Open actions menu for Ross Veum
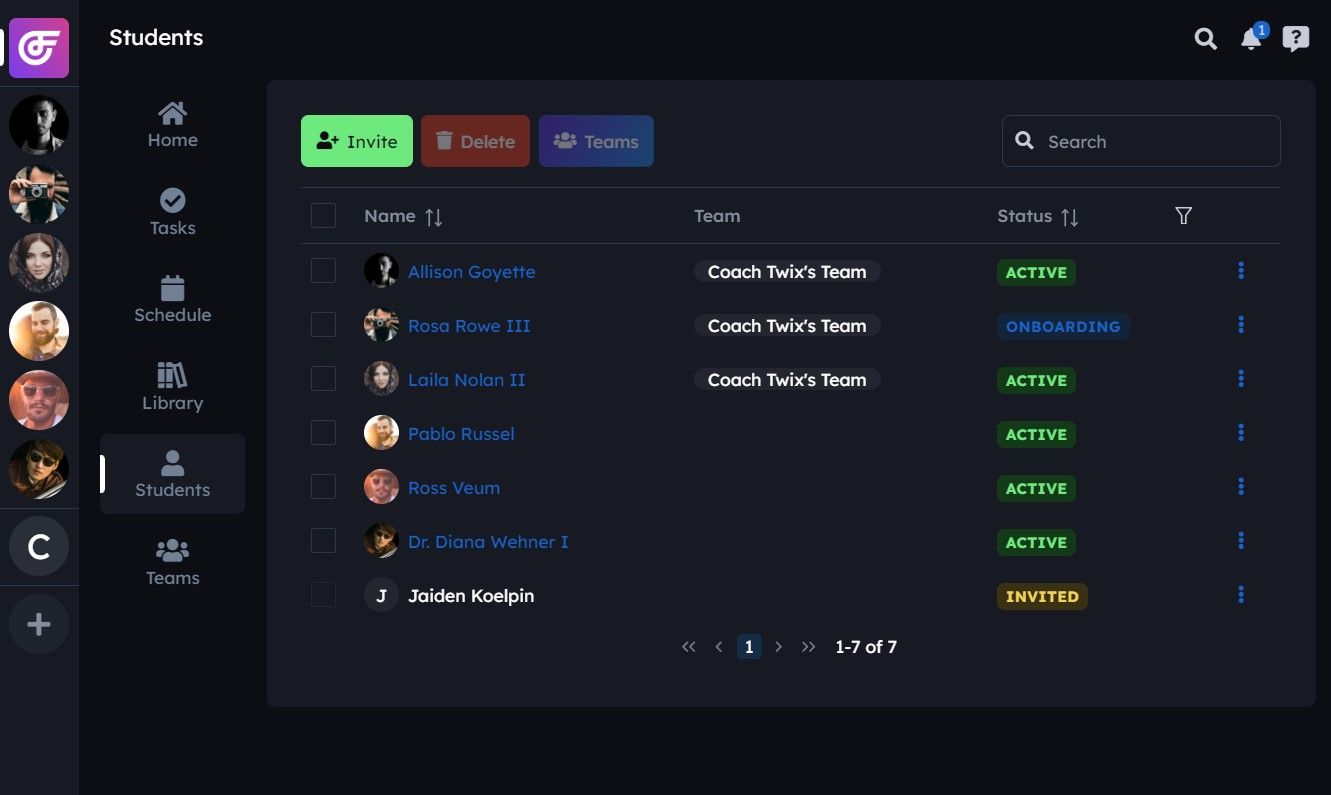 tap(1241, 487)
